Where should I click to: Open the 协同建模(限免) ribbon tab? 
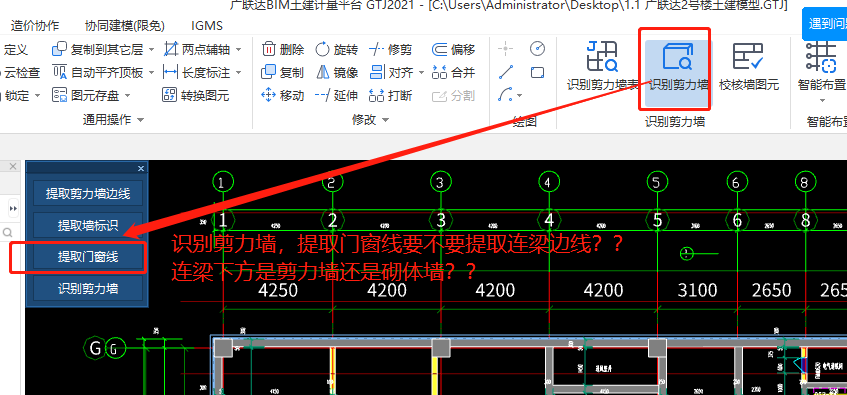tap(125, 25)
